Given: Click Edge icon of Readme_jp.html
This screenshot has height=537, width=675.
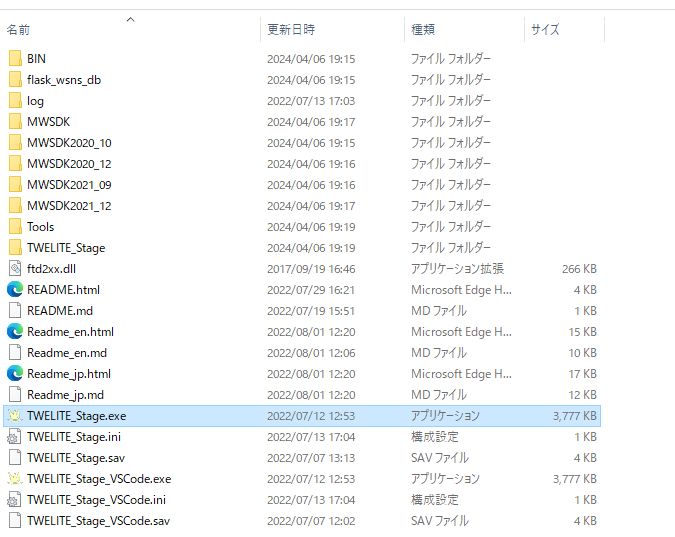Looking at the screenshot, I should pos(15,374).
